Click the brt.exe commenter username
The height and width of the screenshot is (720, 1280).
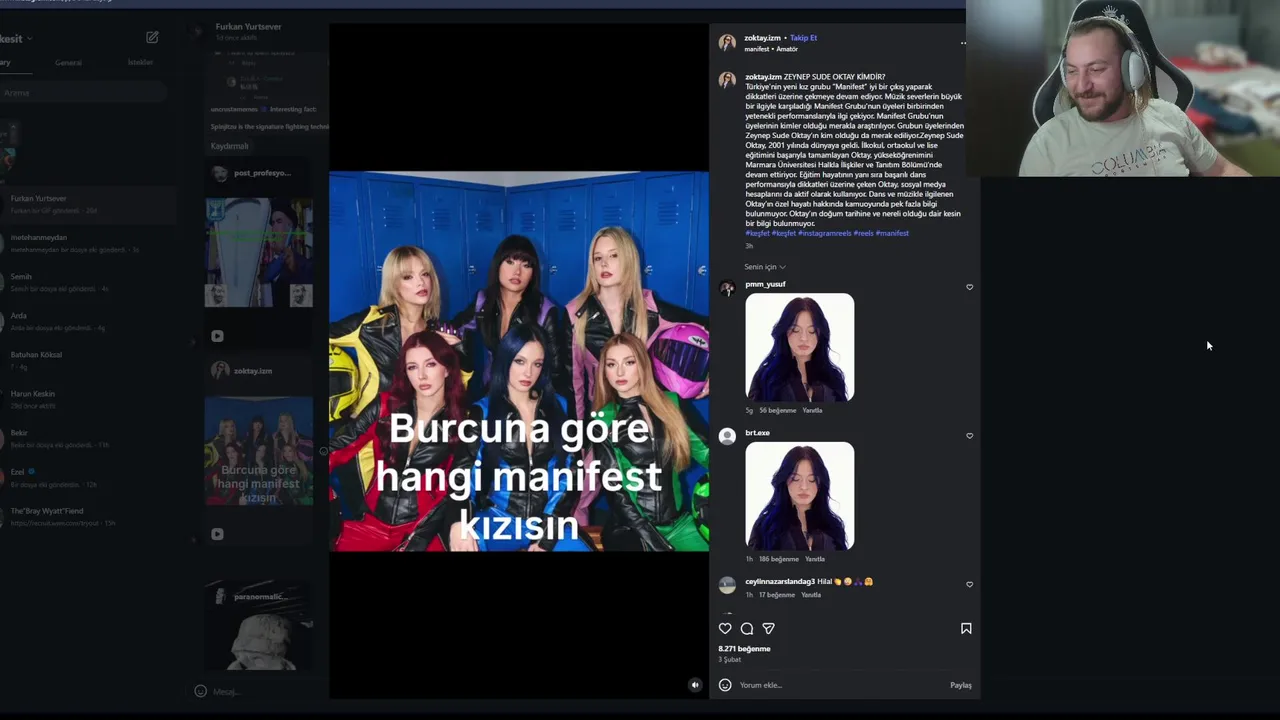[757, 433]
